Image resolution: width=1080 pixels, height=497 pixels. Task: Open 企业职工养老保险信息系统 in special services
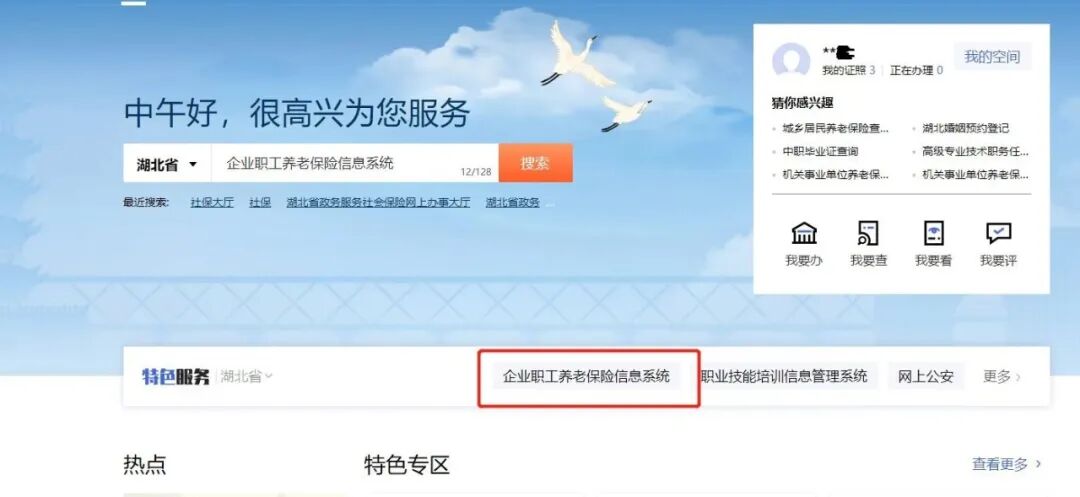click(586, 377)
